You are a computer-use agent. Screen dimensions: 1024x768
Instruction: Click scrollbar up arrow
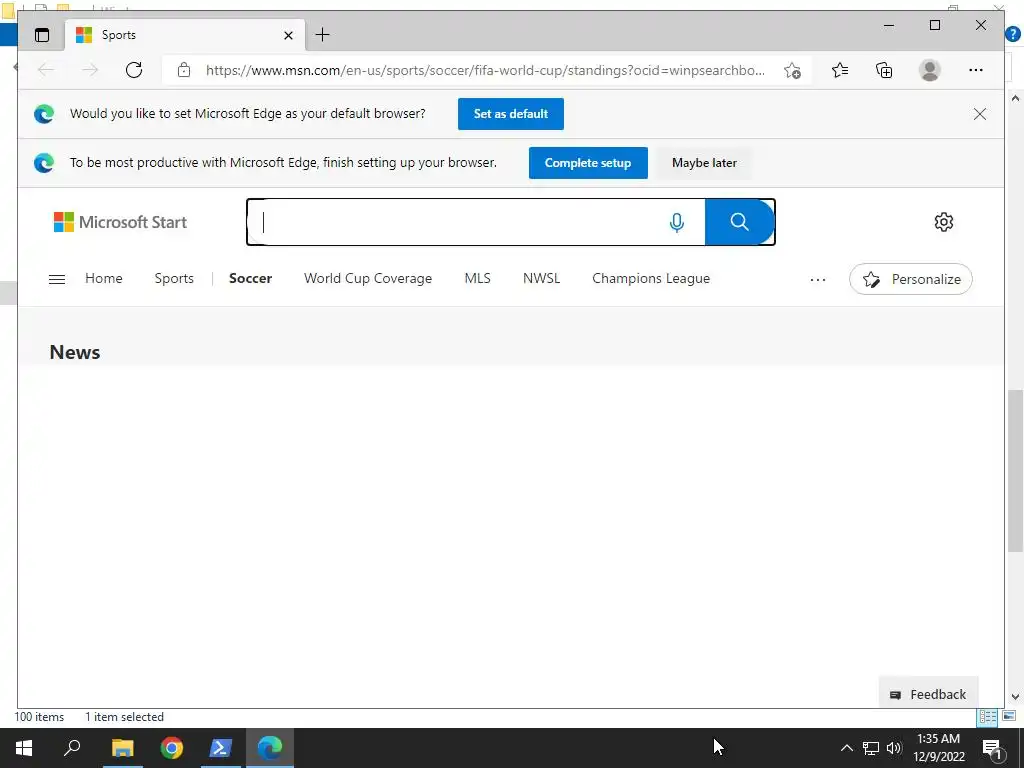coord(1015,99)
